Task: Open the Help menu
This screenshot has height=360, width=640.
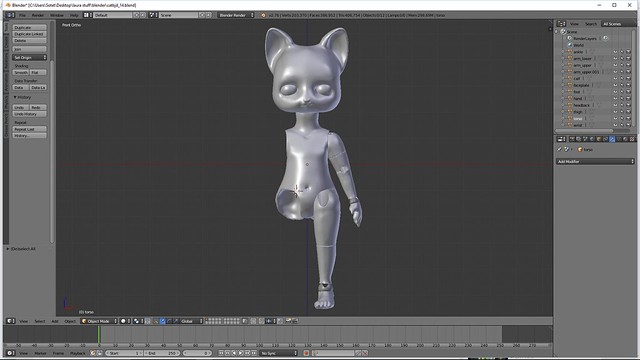Action: [74, 15]
